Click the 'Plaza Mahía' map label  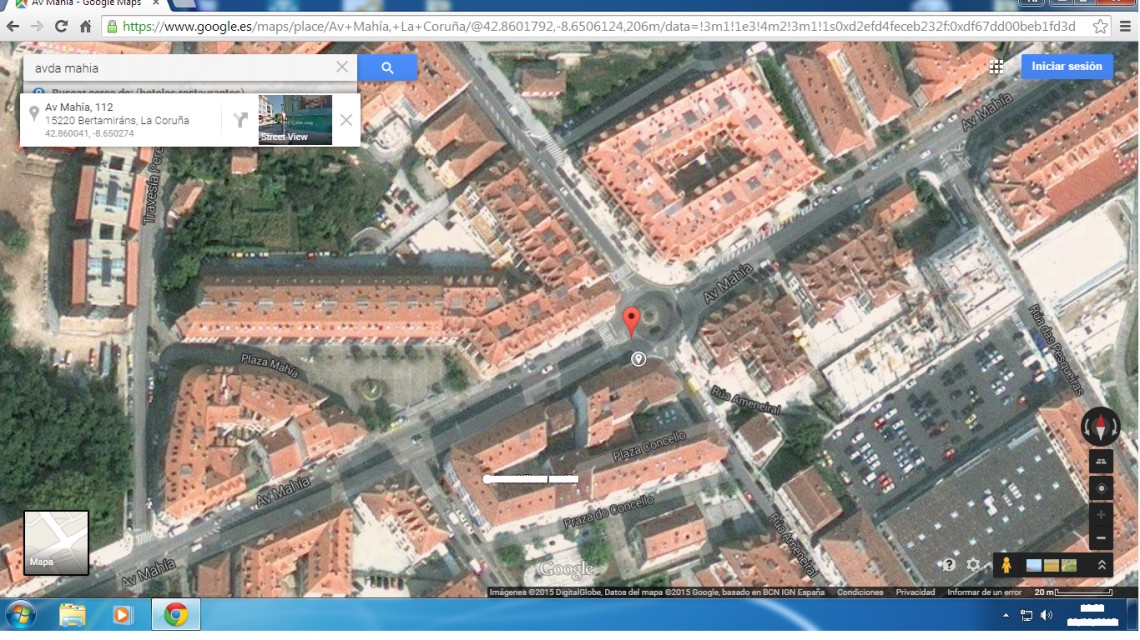pos(270,365)
